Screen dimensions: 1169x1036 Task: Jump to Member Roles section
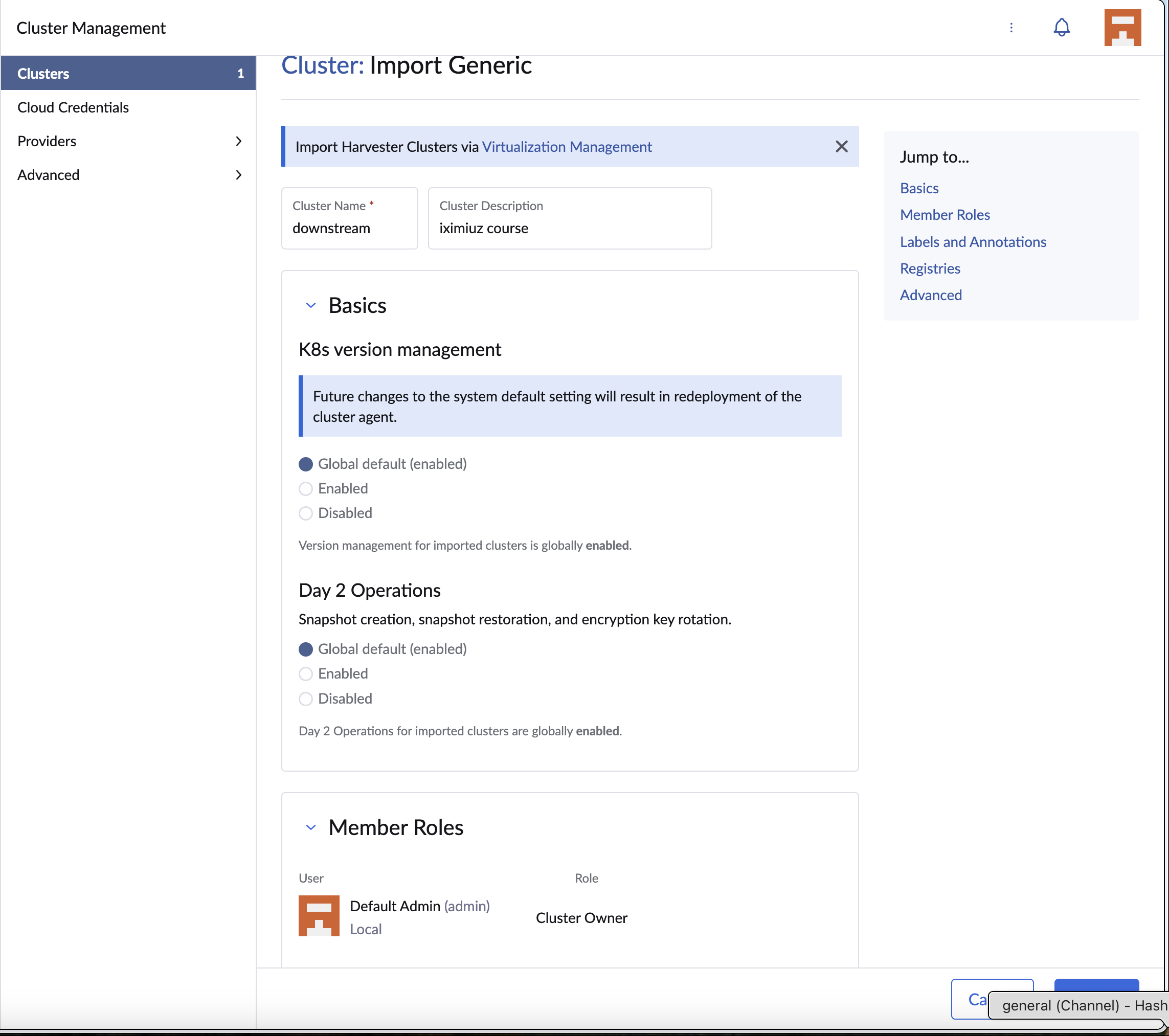tap(945, 215)
